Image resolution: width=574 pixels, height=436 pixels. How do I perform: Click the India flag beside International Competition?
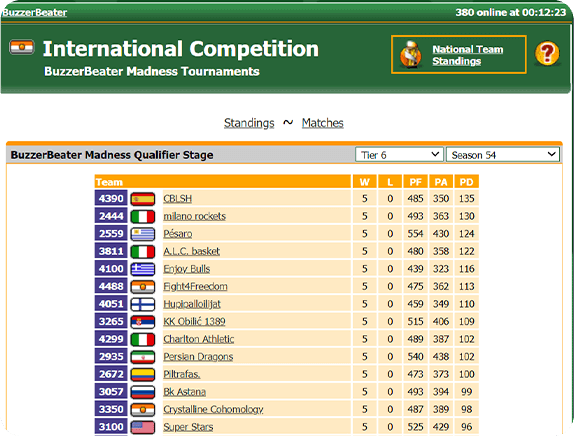click(x=22, y=47)
